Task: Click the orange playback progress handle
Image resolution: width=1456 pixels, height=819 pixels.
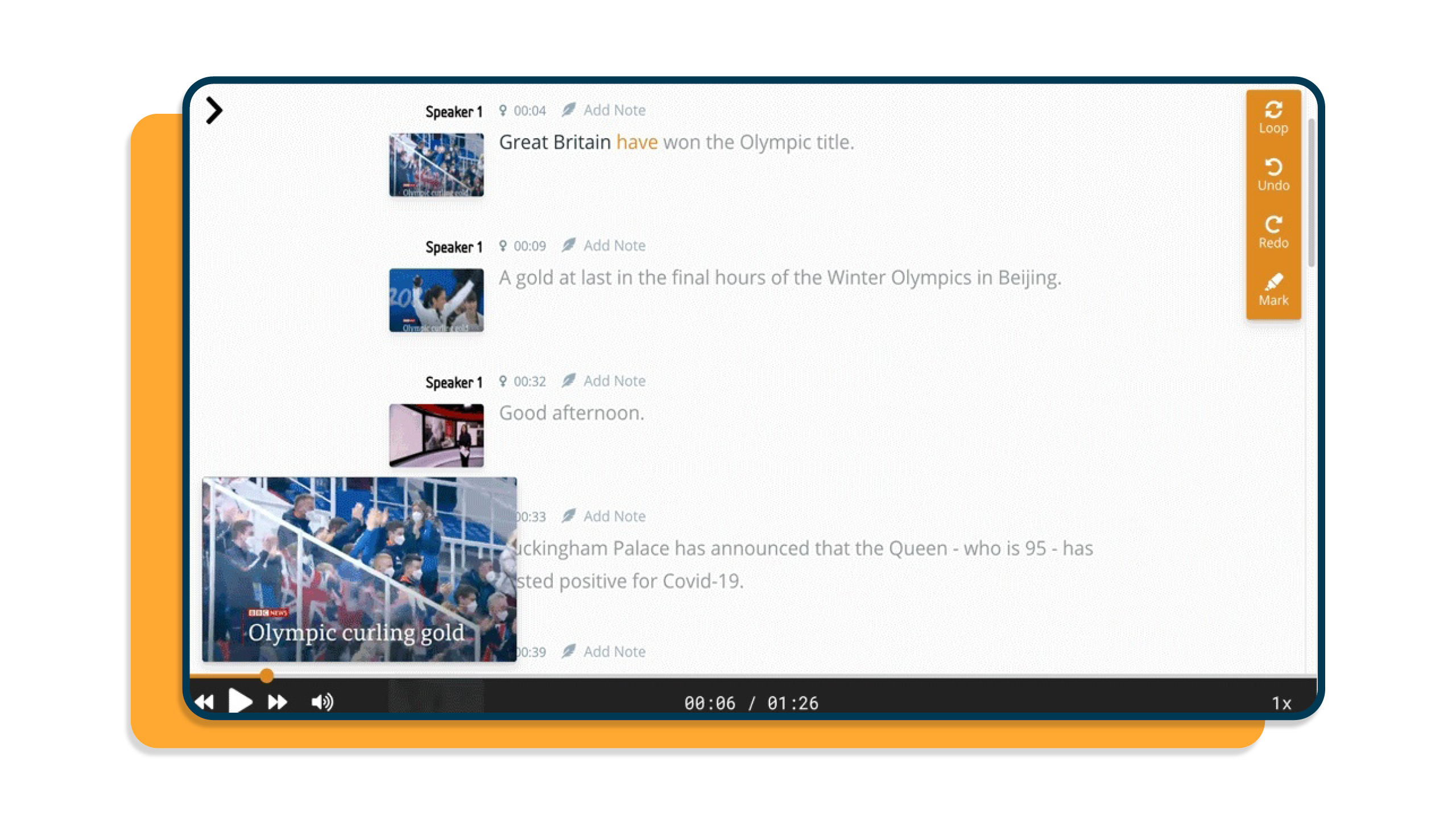Action: 267,675
